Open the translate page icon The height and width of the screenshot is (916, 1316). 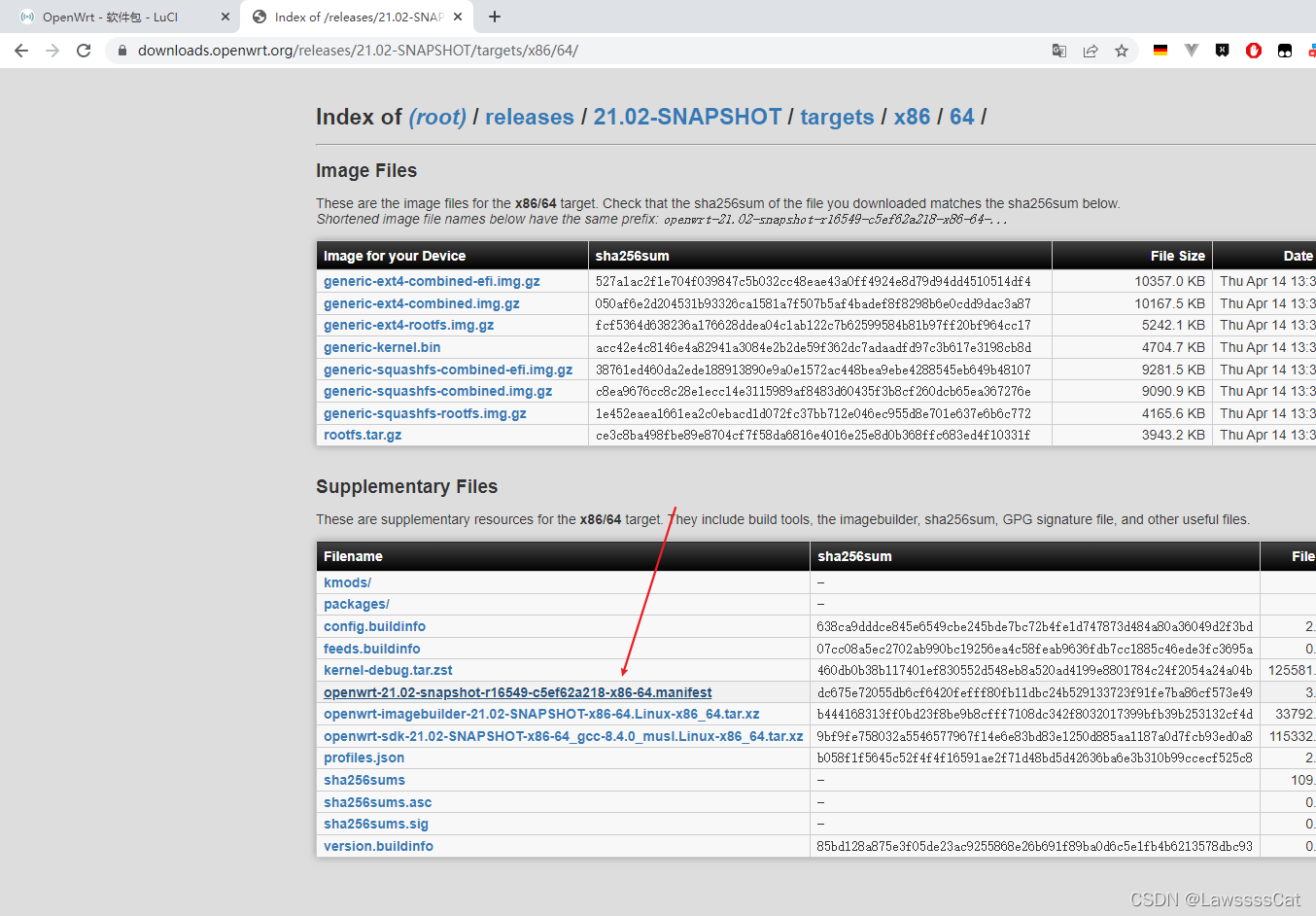coord(1059,51)
